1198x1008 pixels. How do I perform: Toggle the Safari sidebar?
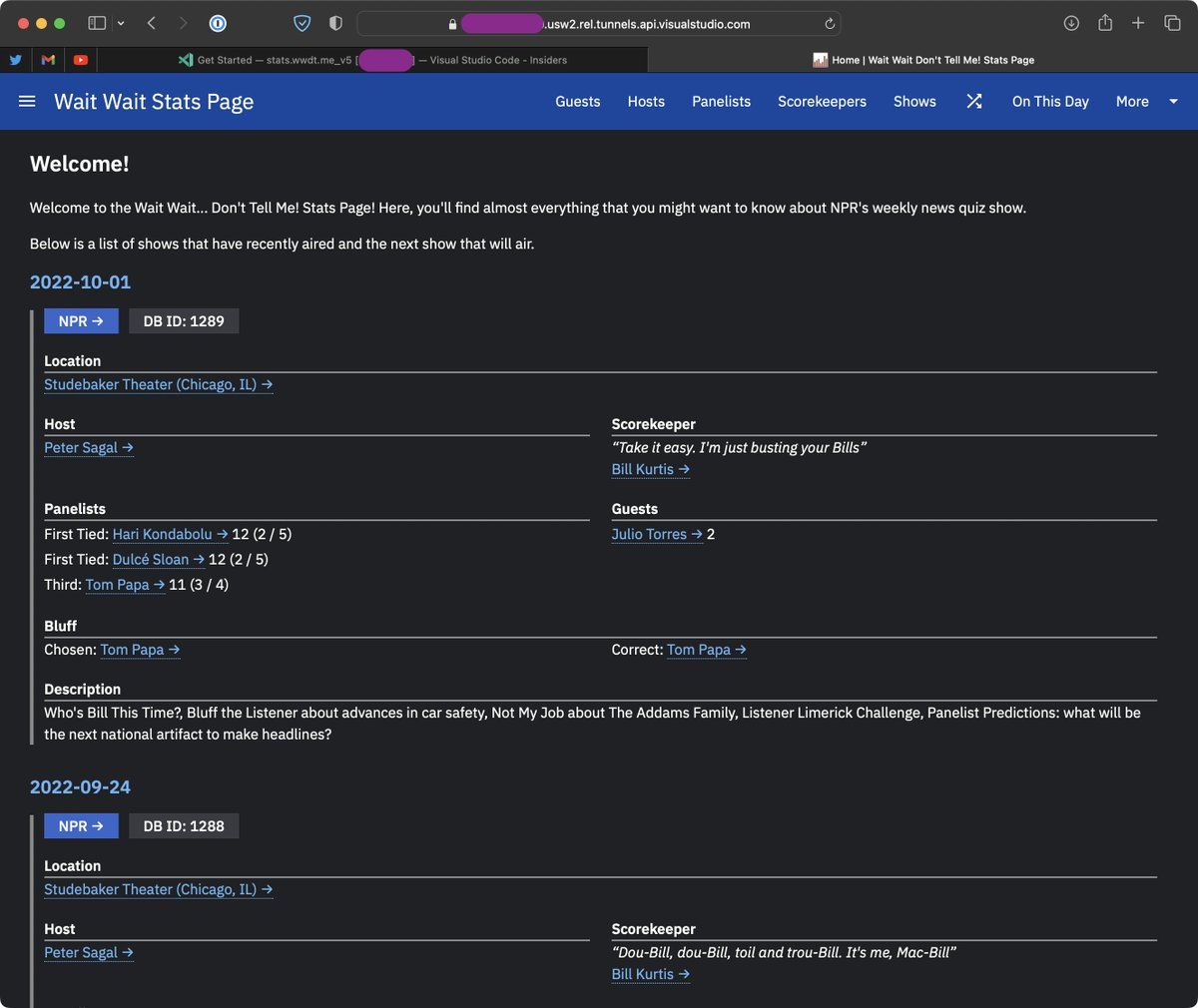pos(97,23)
